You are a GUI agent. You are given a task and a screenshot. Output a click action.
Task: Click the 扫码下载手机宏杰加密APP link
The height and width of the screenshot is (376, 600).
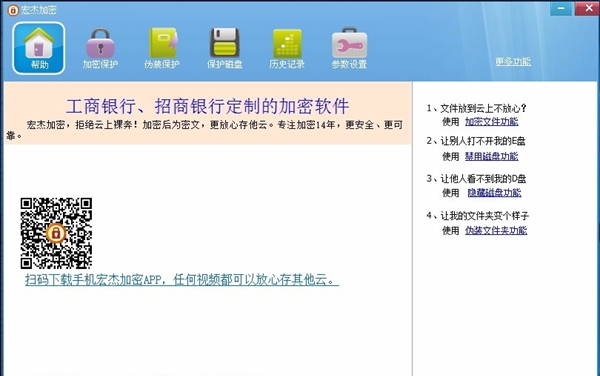[182, 280]
